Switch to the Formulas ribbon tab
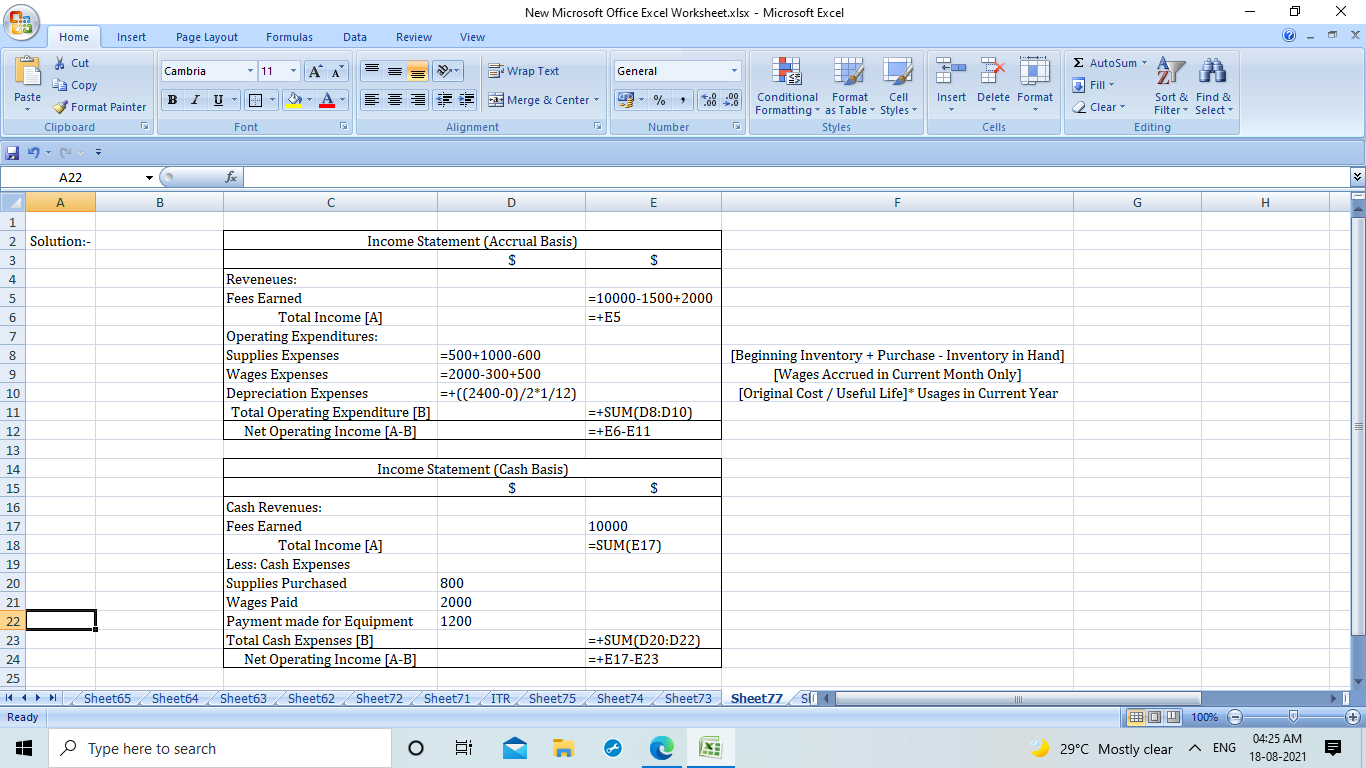This screenshot has height=768, width=1366. coord(289,37)
